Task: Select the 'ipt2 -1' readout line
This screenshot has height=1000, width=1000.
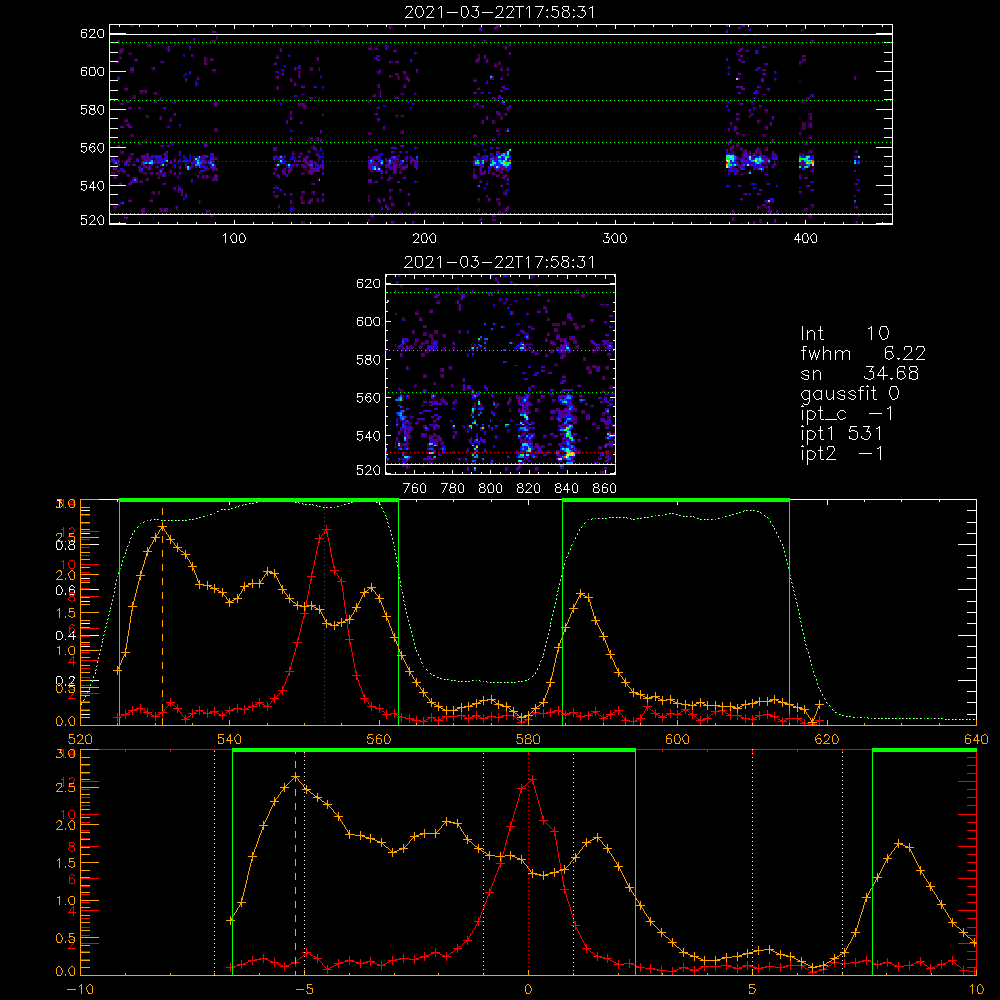Action: [841, 453]
